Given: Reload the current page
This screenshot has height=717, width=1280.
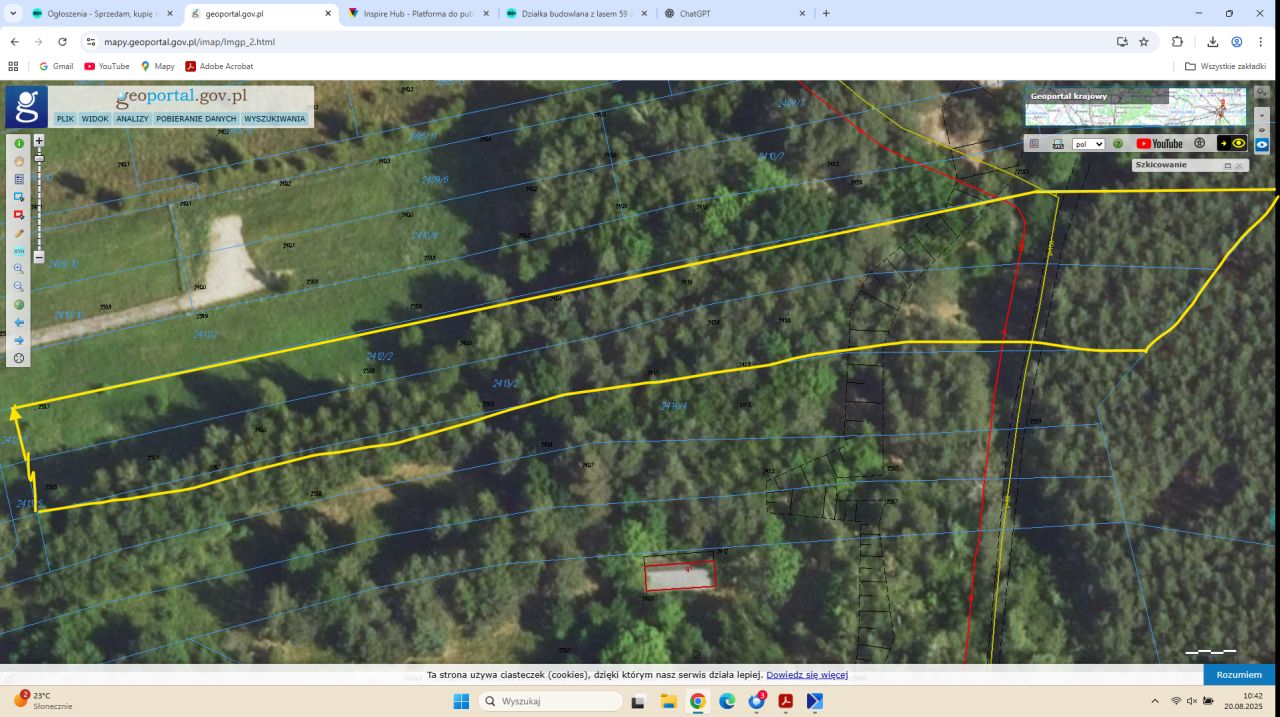Looking at the screenshot, I should (62, 42).
